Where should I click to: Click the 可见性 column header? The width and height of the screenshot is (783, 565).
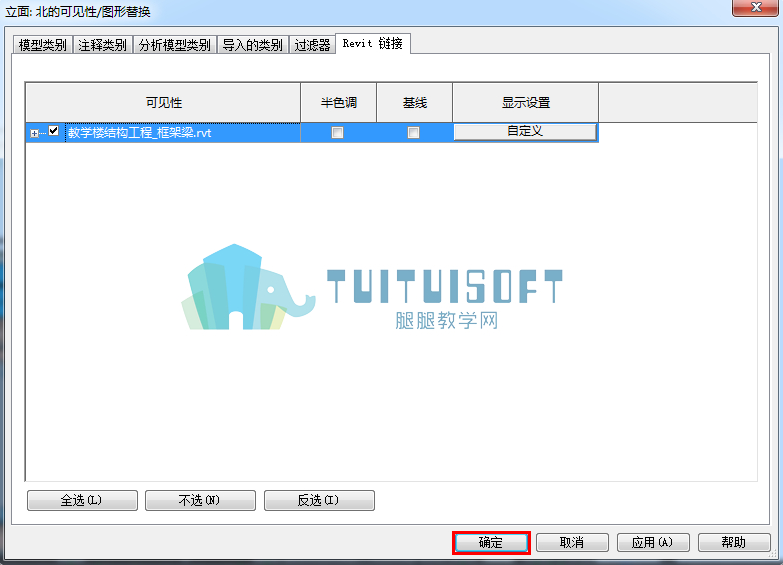click(163, 102)
